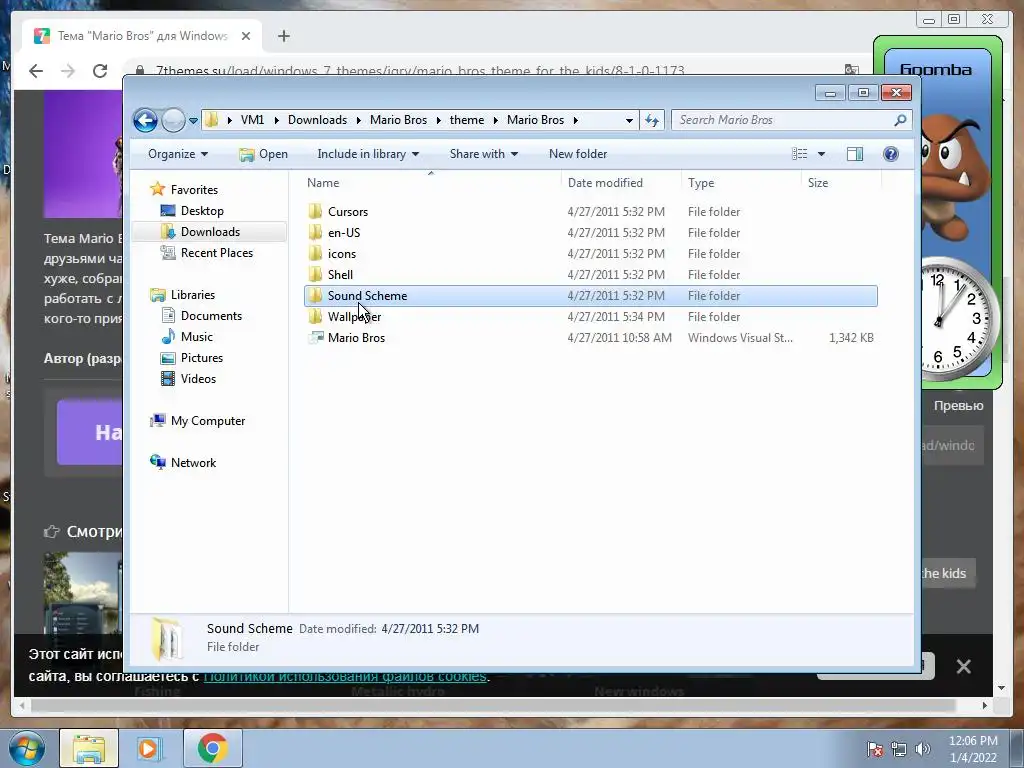1024x768 pixels.
Task: Select My Computer in the navigation pane
Action: [208, 421]
